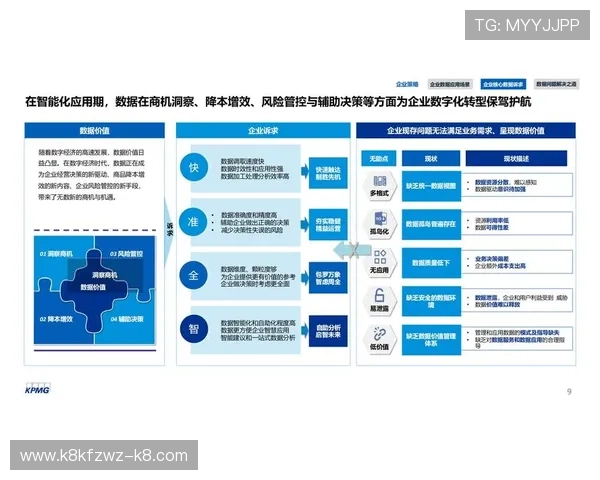Click the text 业务决策偏差
Screen dimensions: 600x480
click(x=492, y=259)
